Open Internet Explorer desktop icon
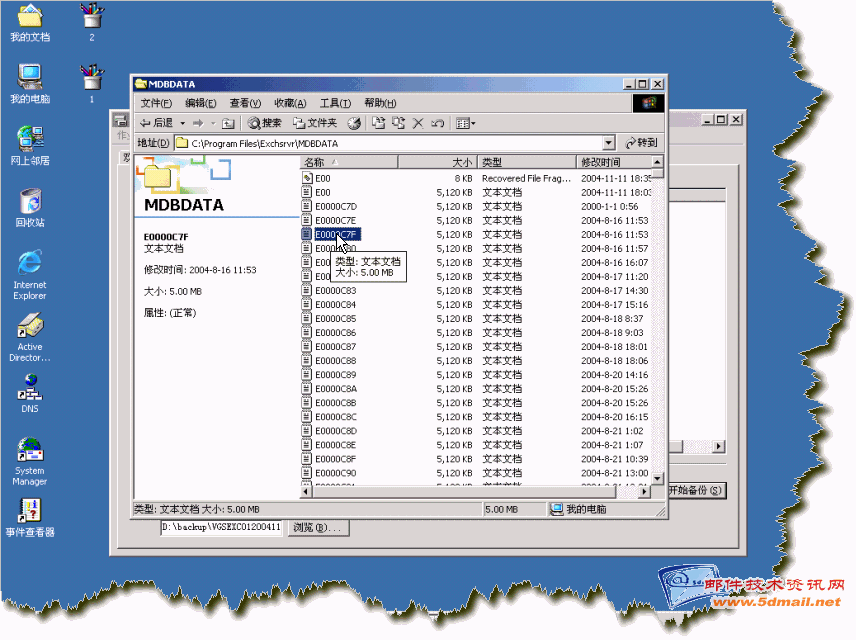 tap(30, 263)
